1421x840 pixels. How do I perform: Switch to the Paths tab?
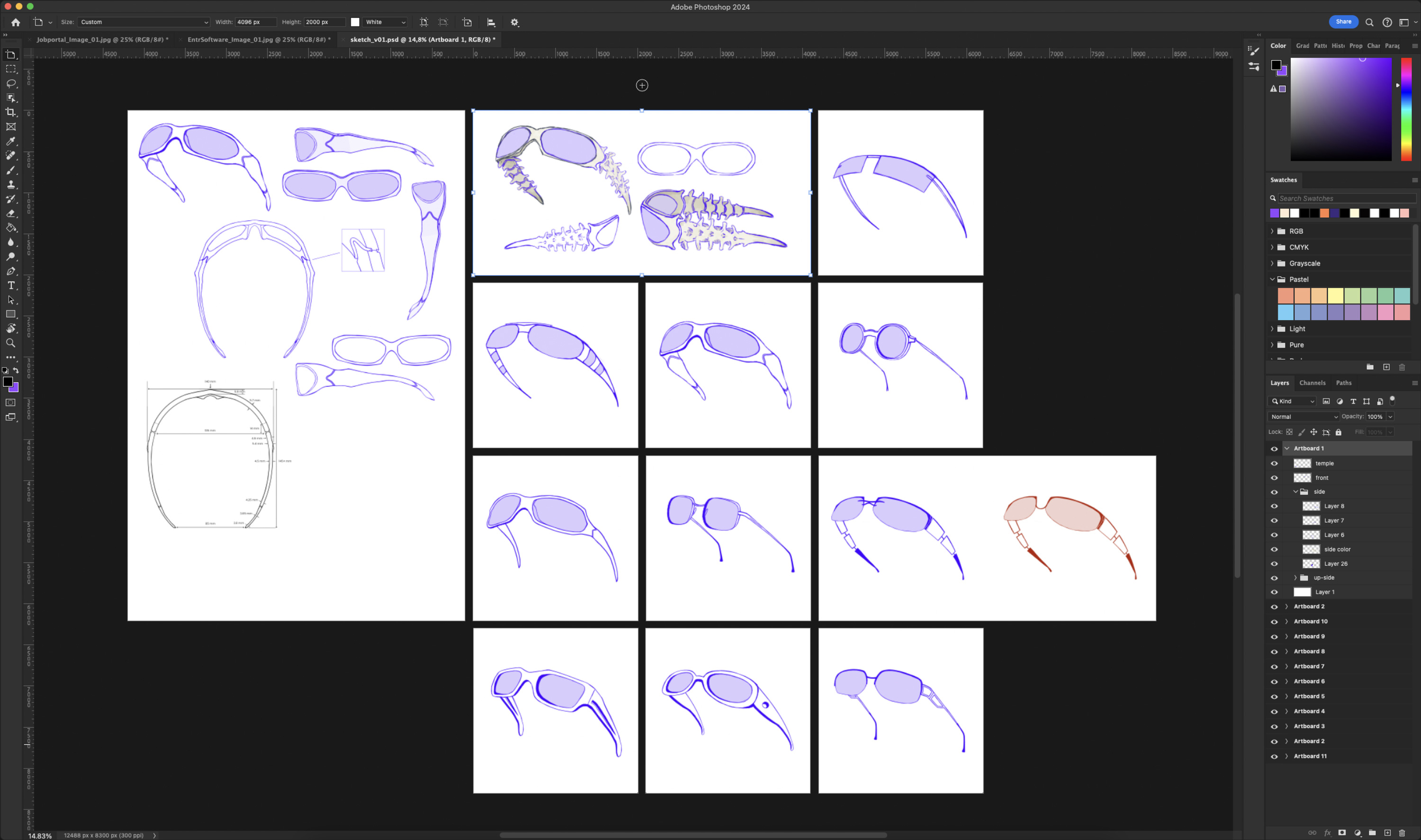click(x=1343, y=383)
